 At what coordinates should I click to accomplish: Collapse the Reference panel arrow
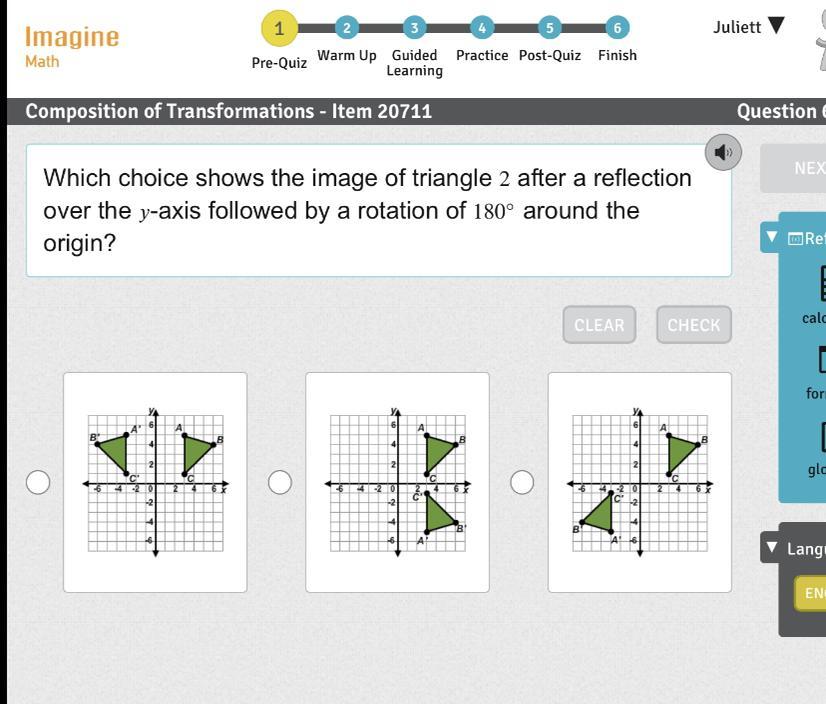(772, 237)
